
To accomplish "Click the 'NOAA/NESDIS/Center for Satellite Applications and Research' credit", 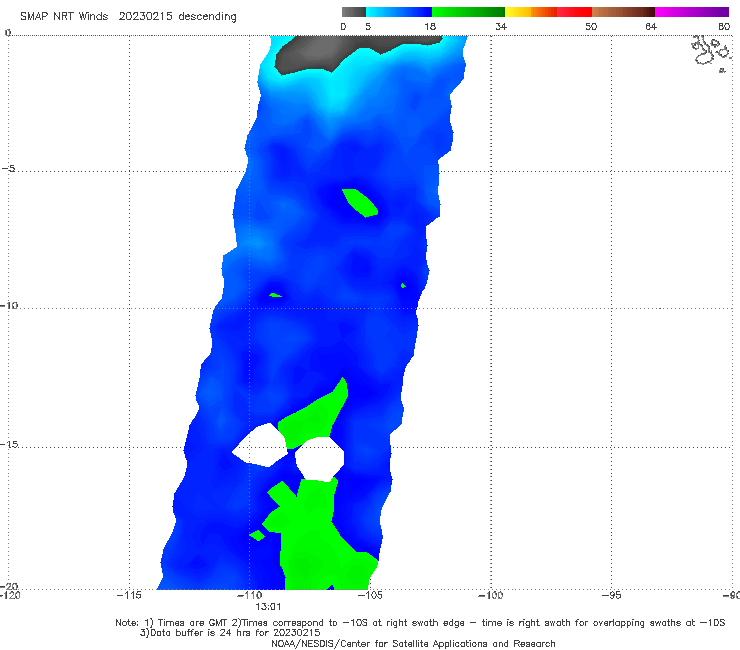I will (x=413, y=644).
